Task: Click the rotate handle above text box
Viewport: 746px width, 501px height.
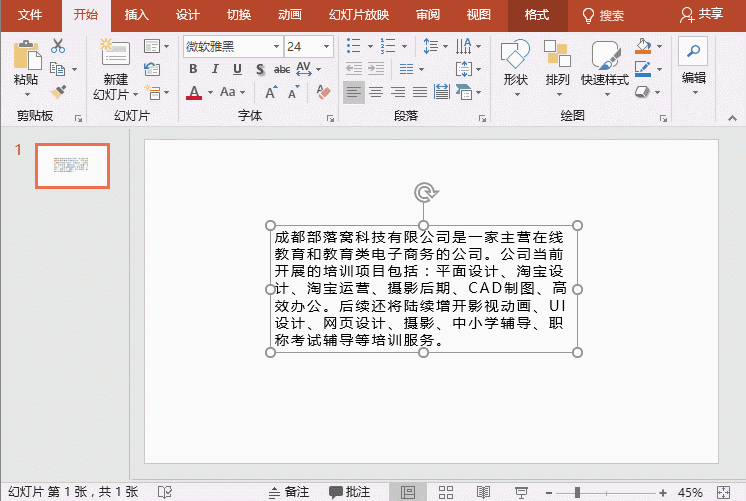Action: tap(424, 193)
